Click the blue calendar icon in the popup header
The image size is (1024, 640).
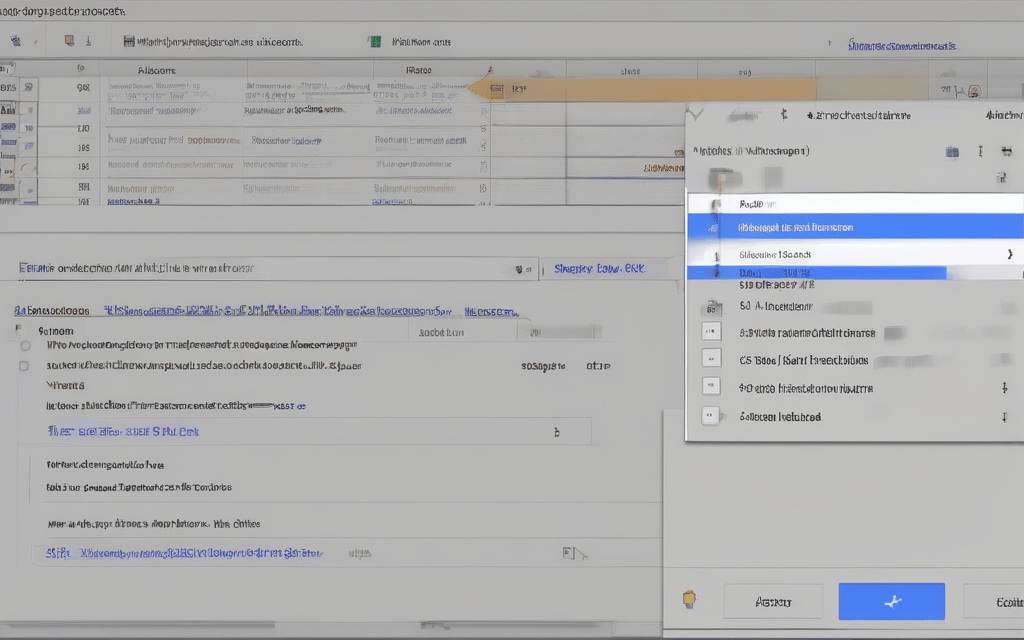(x=952, y=152)
